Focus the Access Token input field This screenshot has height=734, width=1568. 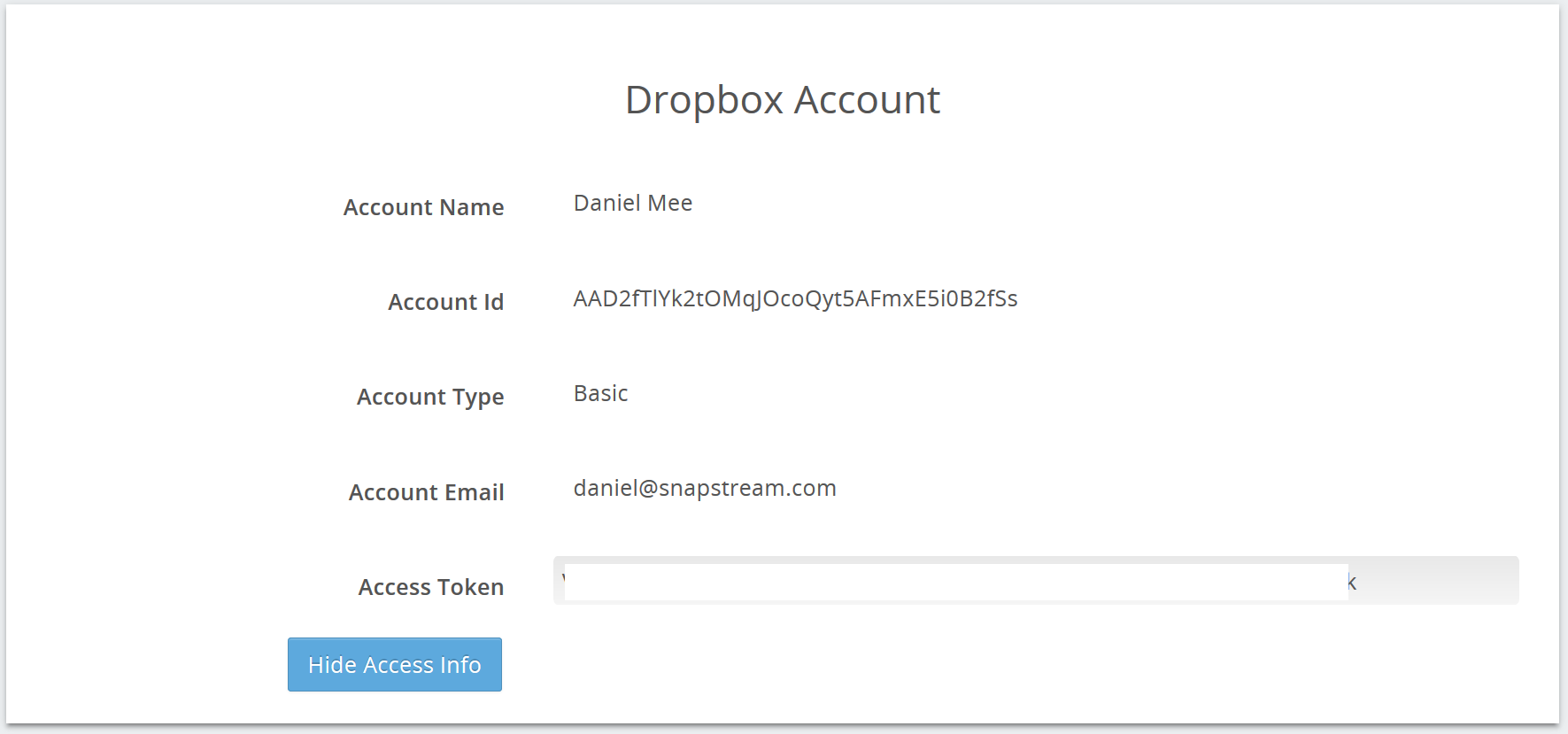point(1036,581)
